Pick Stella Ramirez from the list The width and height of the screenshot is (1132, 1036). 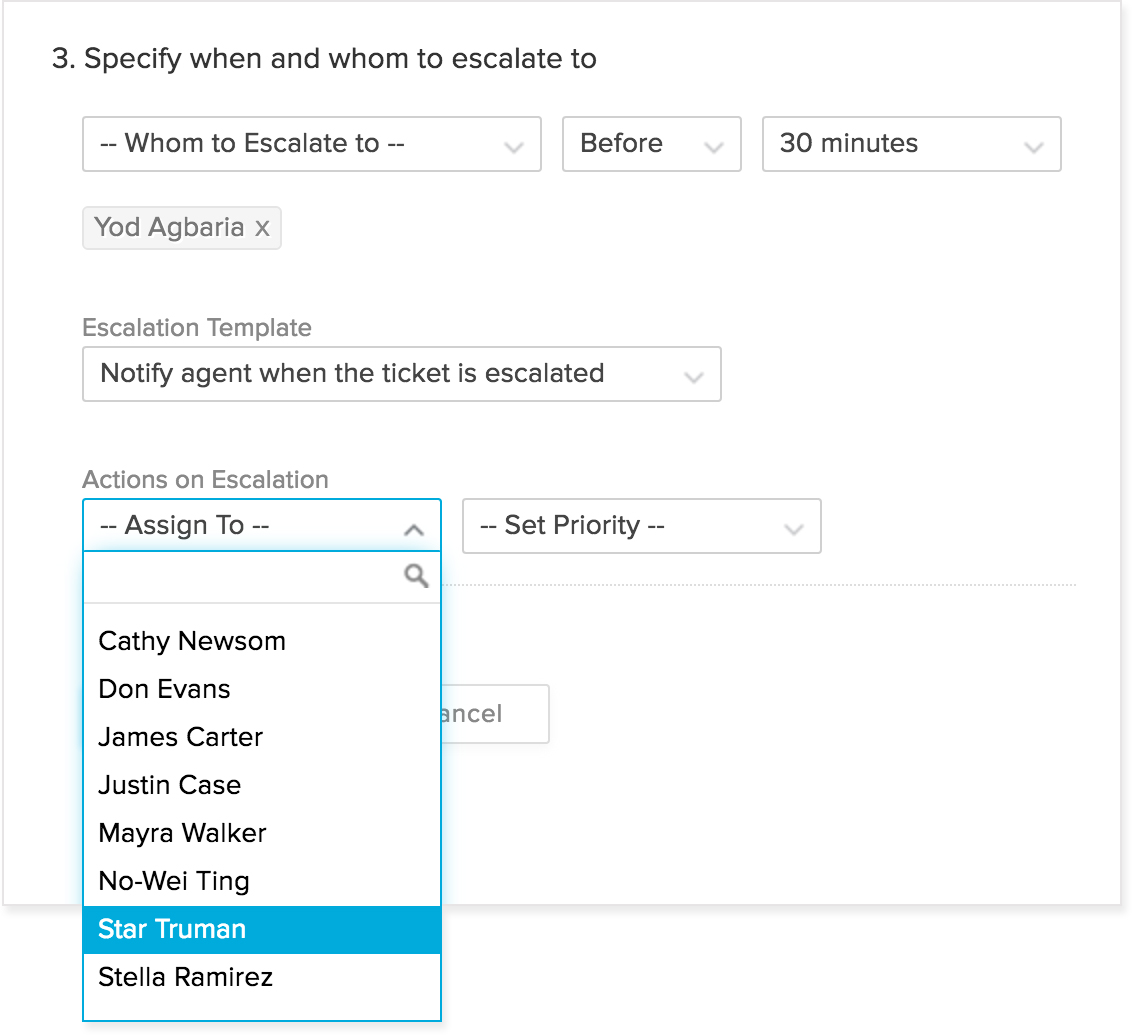[186, 977]
